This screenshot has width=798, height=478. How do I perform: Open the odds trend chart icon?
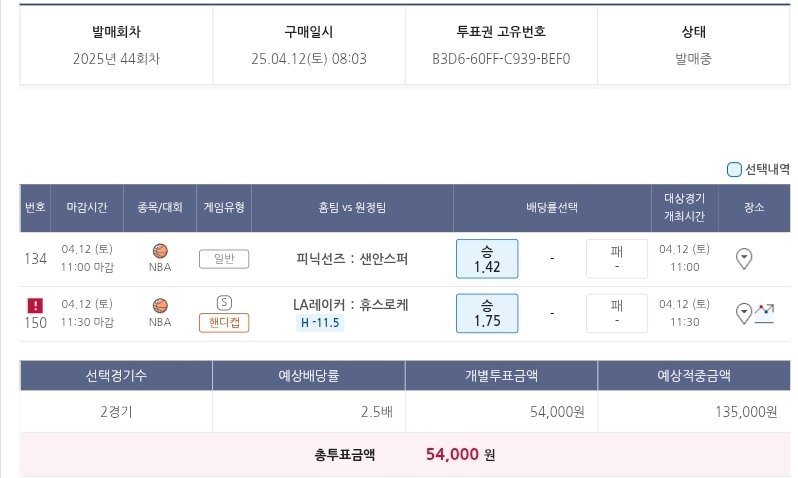coord(765,313)
